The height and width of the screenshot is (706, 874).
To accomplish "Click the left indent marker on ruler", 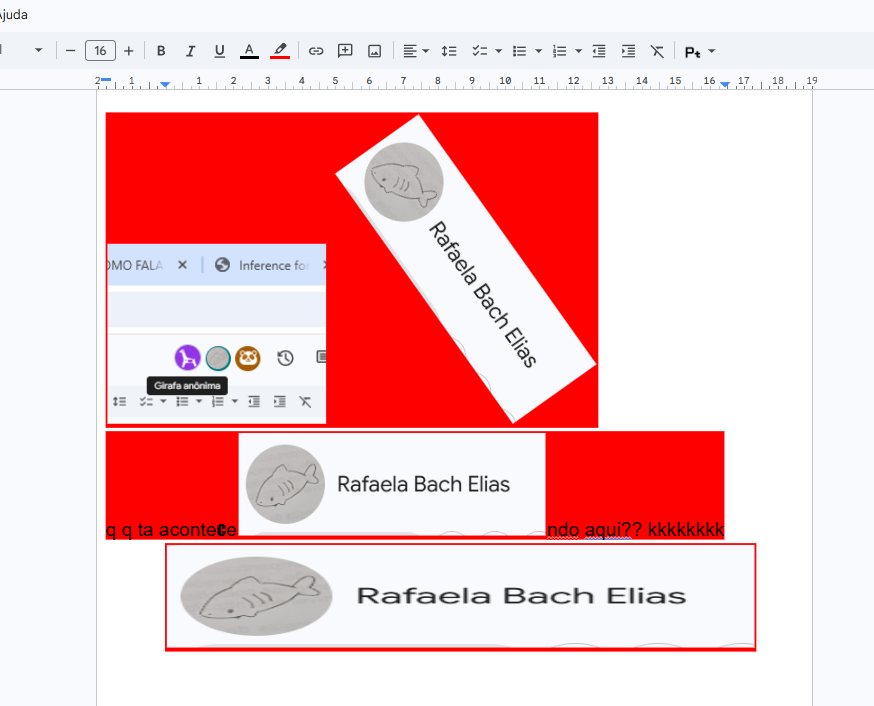I will tap(165, 85).
